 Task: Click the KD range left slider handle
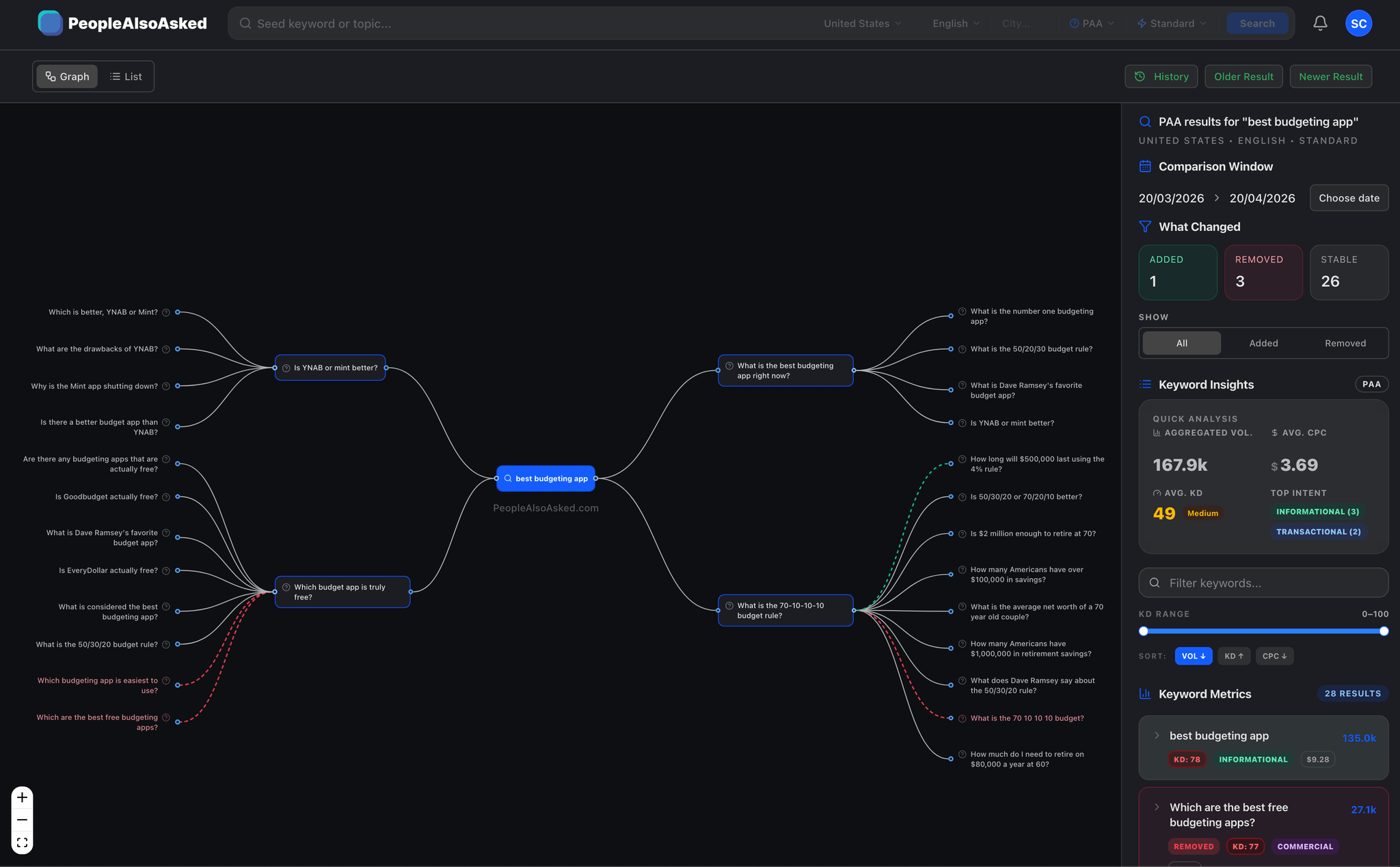point(1144,631)
